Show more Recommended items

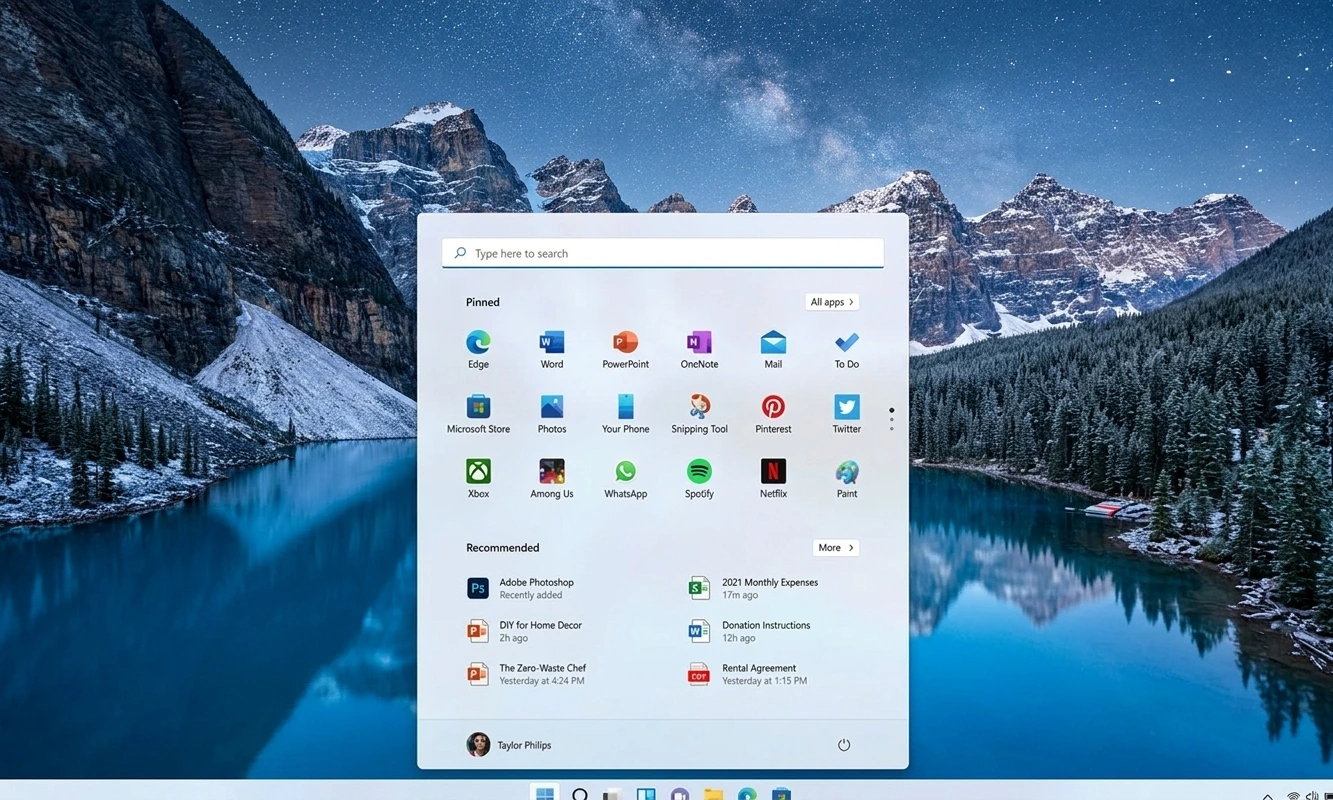835,547
